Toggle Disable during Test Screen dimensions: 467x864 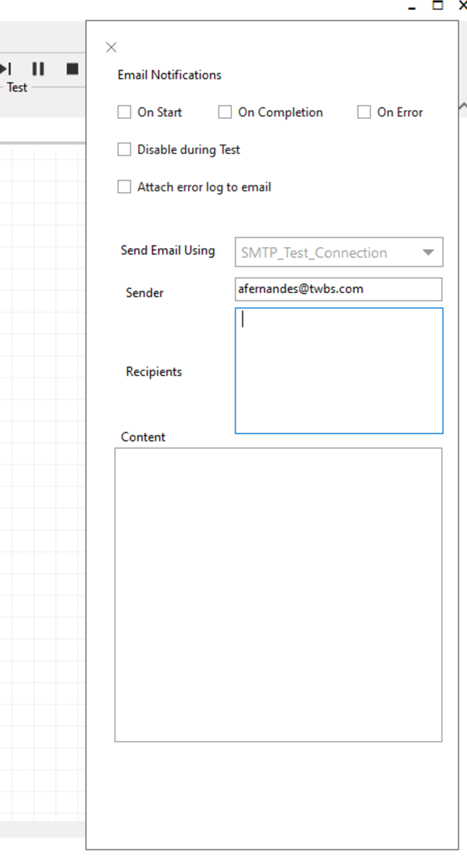tap(124, 149)
